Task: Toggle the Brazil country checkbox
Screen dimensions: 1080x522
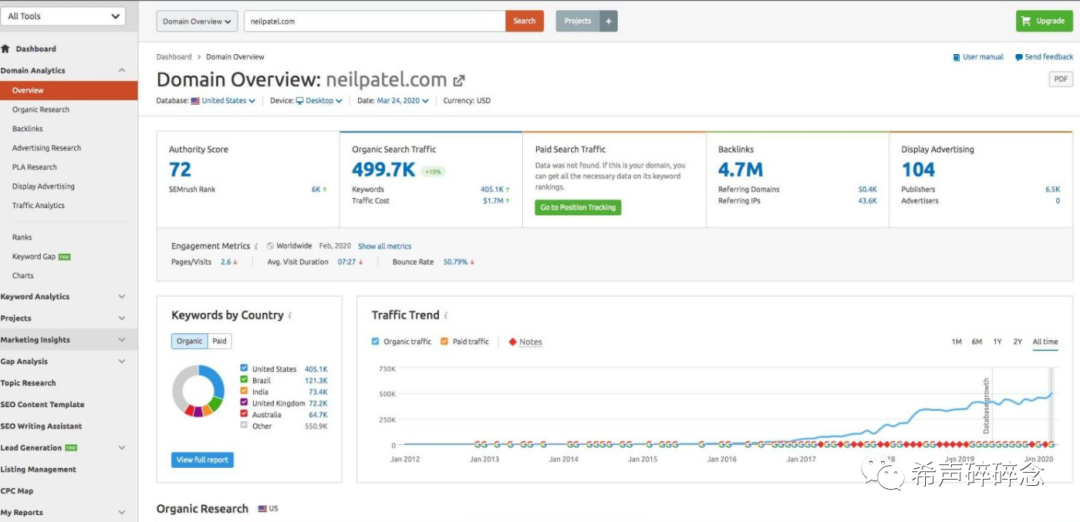Action: pos(244,379)
